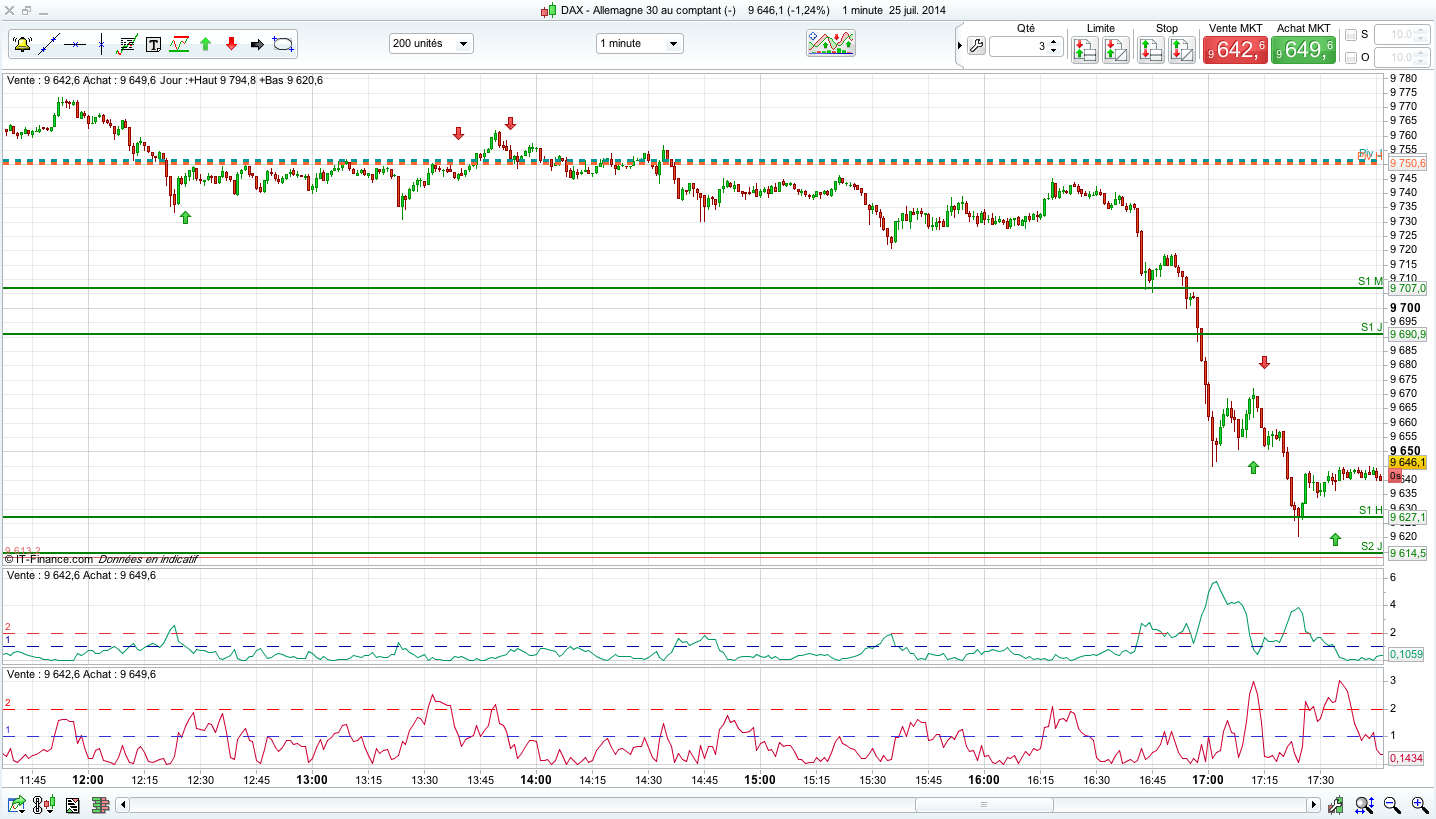Viewport: 1436px width, 819px height.
Task: Open trading settings wrench icon
Action: (x=976, y=46)
